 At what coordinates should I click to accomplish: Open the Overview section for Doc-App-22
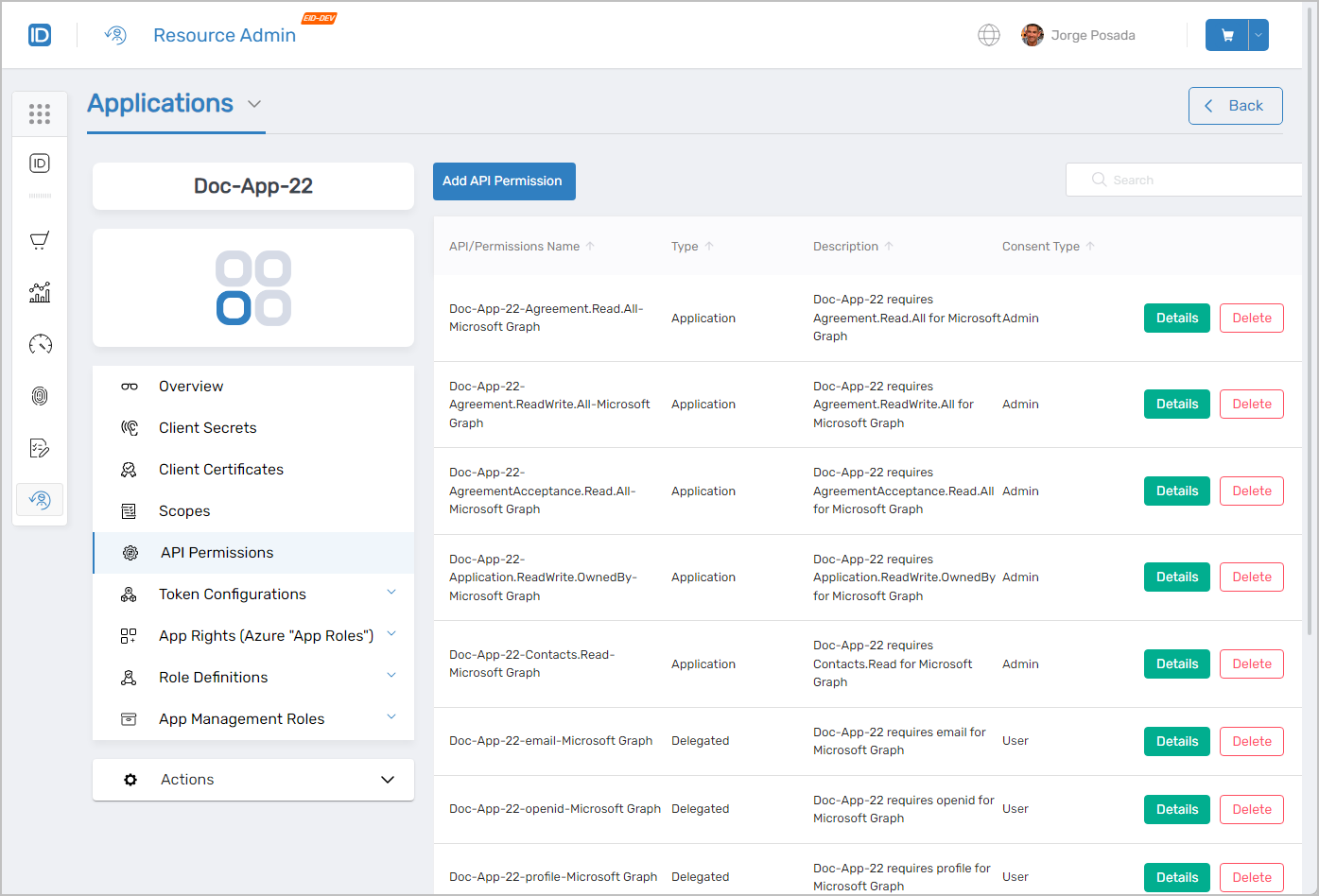191,386
